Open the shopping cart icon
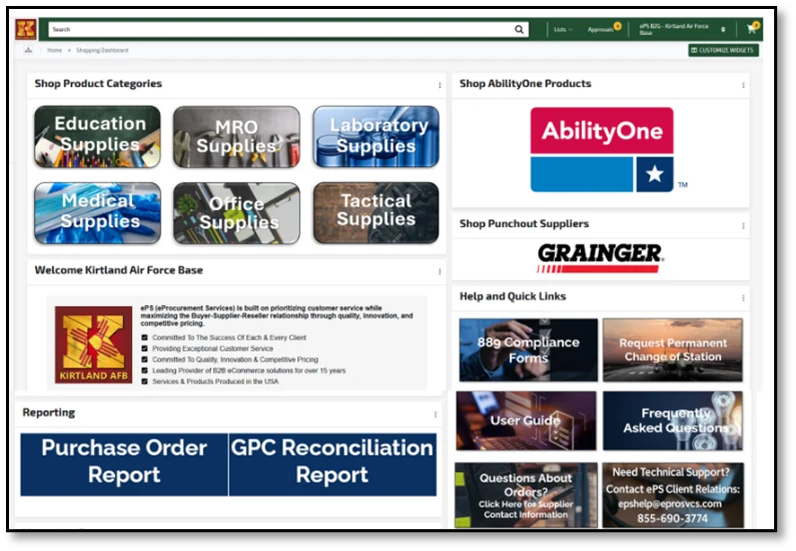The image size is (796, 551). click(x=751, y=29)
